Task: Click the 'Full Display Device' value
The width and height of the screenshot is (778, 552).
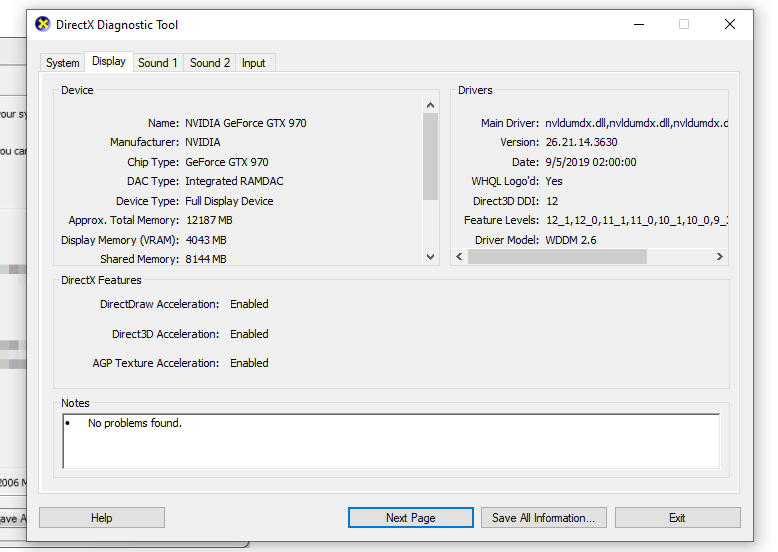Action: [x=229, y=201]
